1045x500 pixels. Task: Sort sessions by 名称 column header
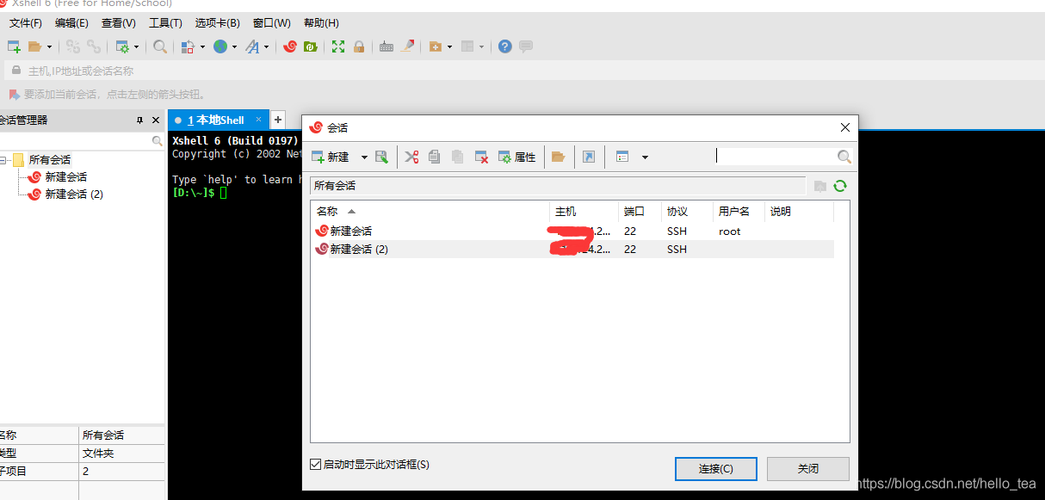(x=431, y=211)
